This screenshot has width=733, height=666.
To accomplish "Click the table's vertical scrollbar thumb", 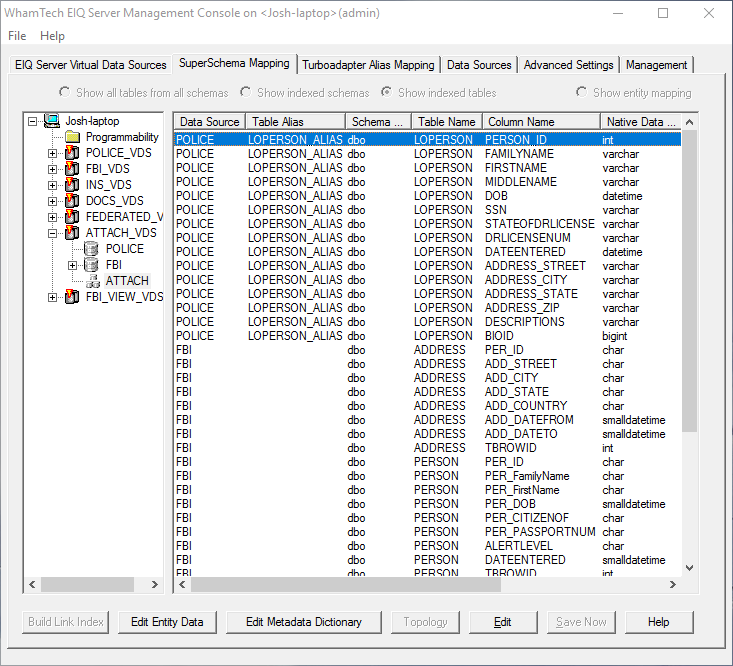I will [x=689, y=281].
